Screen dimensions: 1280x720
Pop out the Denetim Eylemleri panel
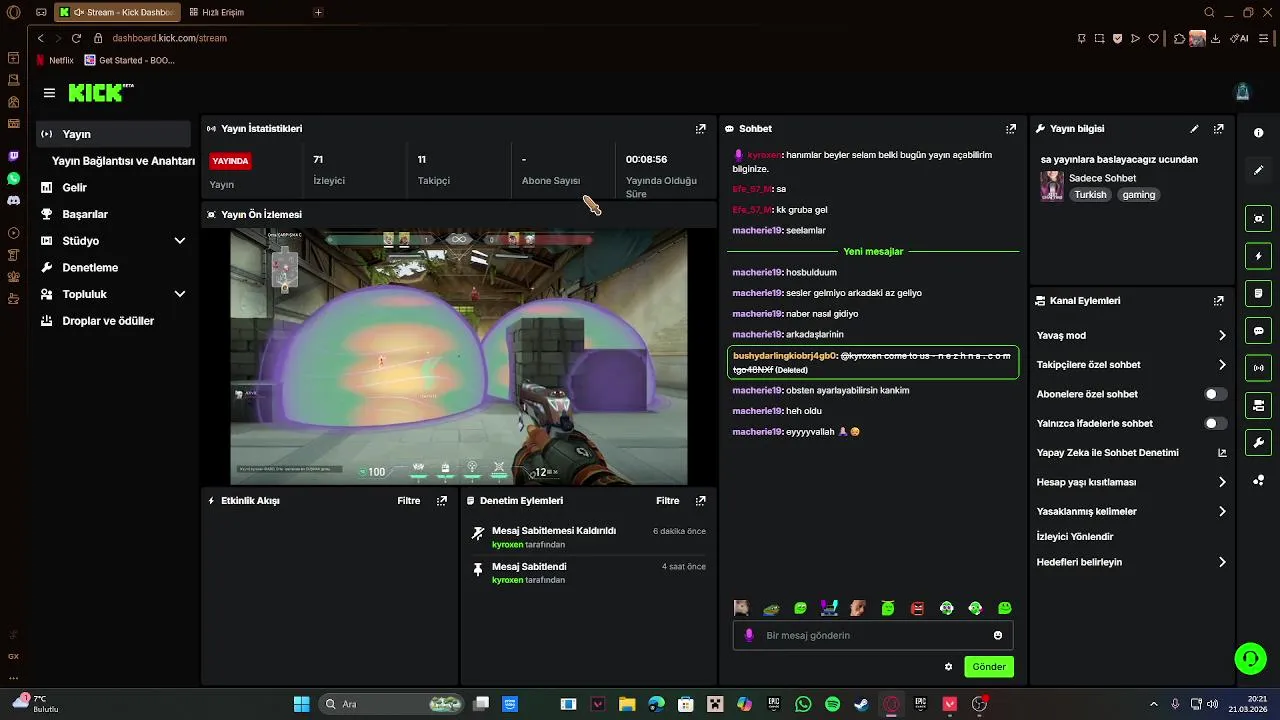[701, 501]
